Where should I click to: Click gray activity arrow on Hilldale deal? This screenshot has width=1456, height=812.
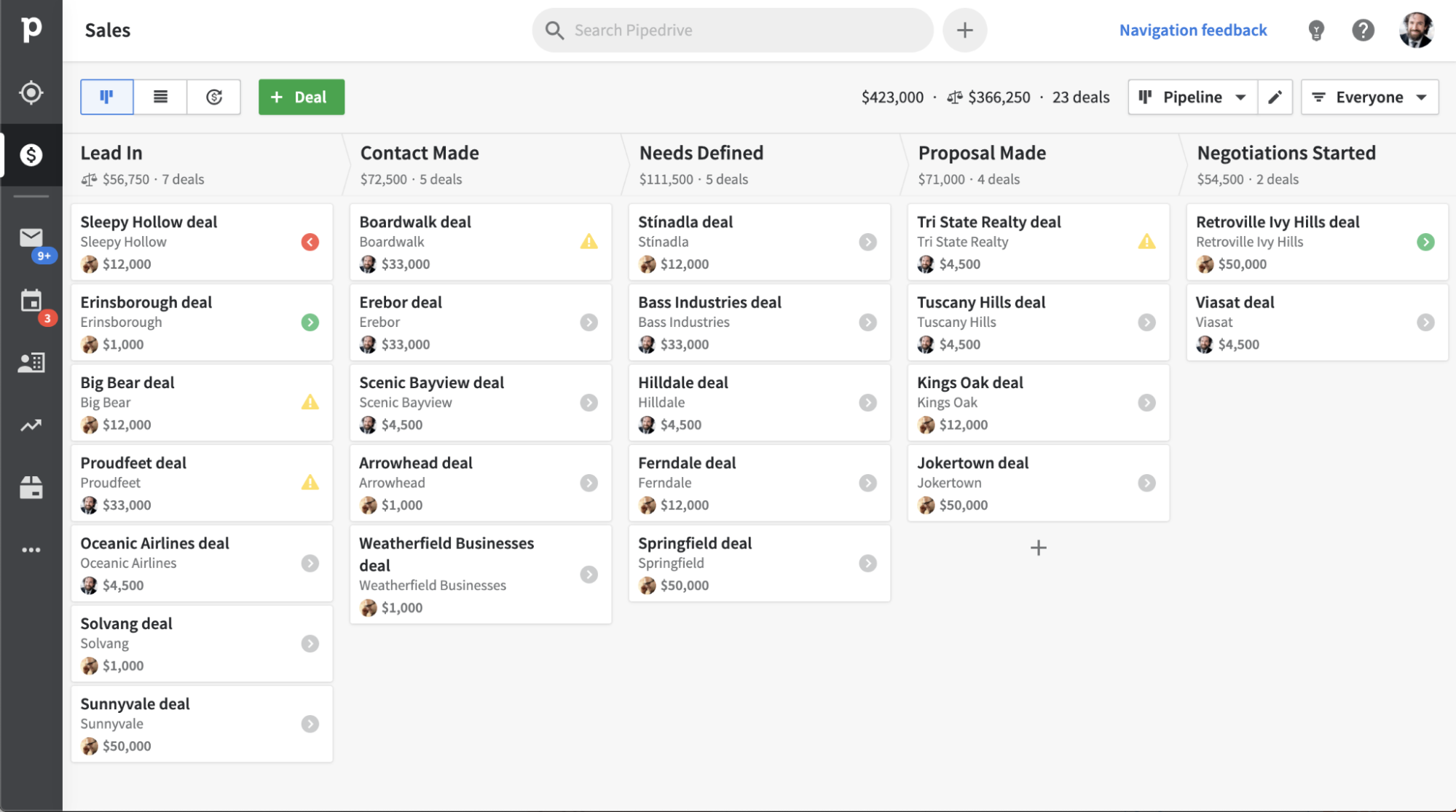(x=867, y=402)
